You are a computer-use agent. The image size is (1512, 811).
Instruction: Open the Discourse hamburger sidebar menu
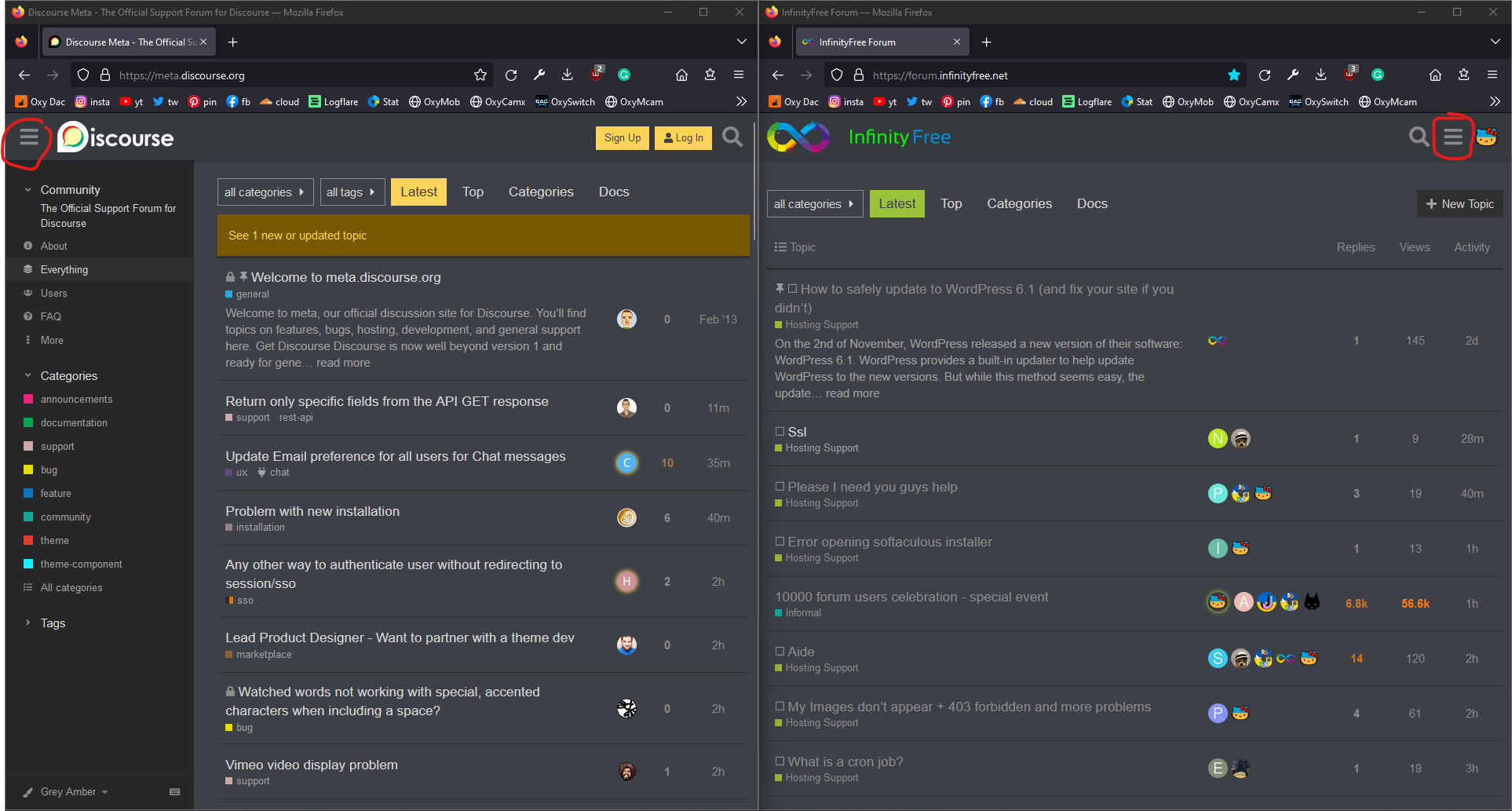tap(29, 138)
